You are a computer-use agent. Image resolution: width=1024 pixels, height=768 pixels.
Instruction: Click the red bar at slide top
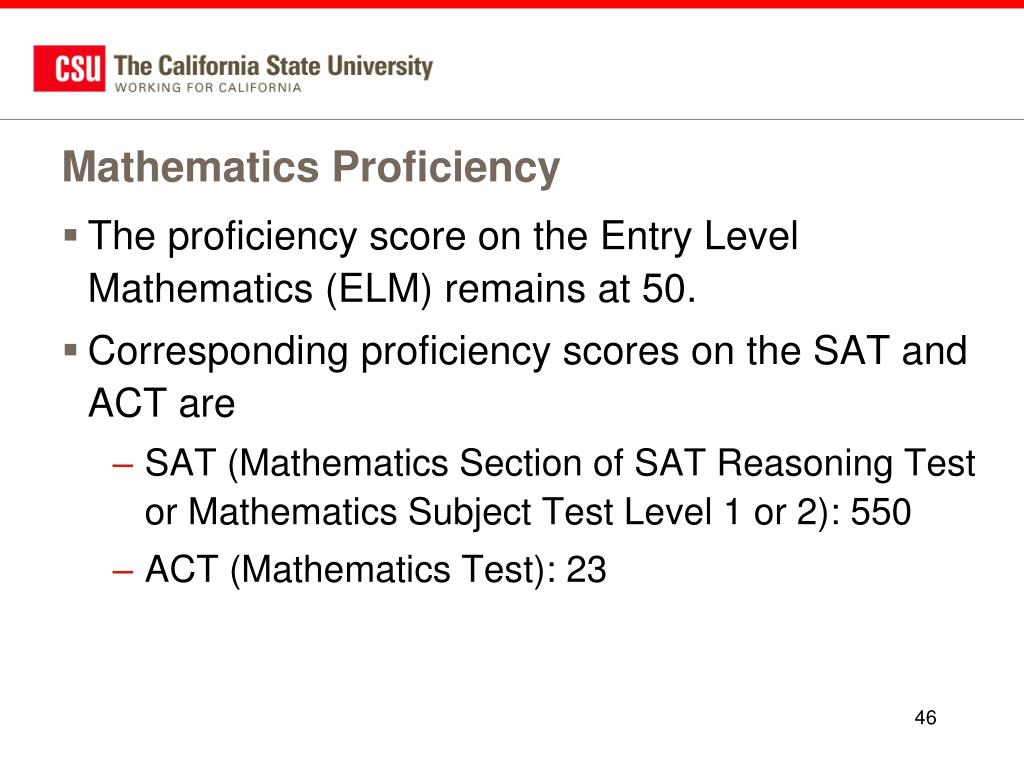coord(512,4)
